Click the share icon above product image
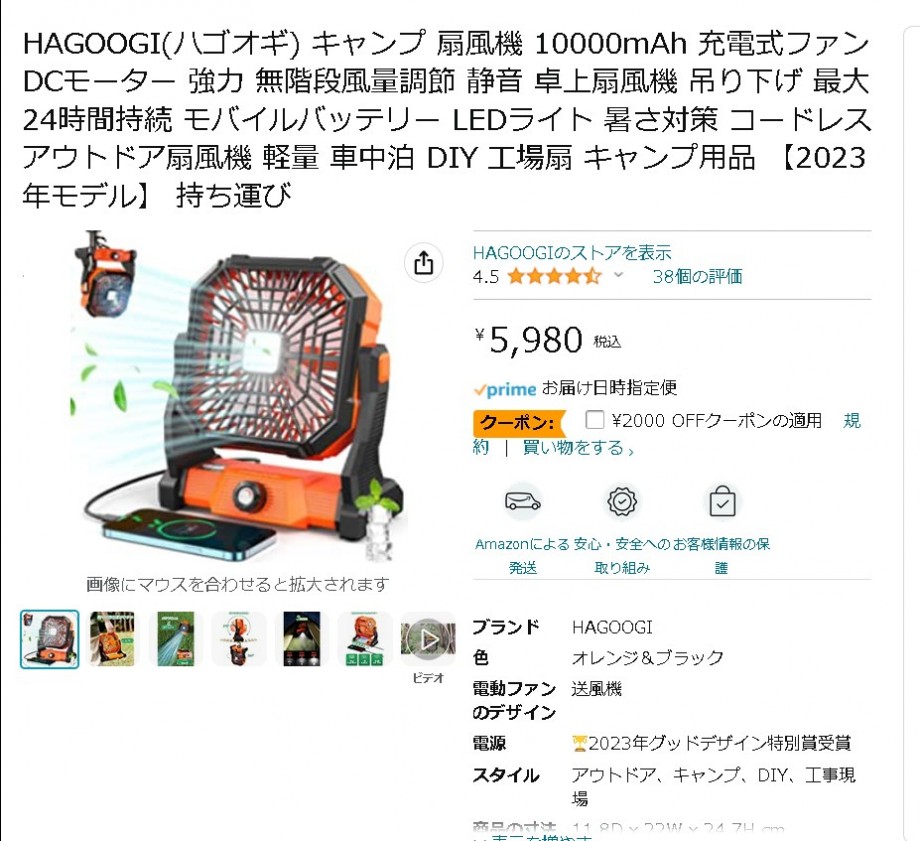 424,263
